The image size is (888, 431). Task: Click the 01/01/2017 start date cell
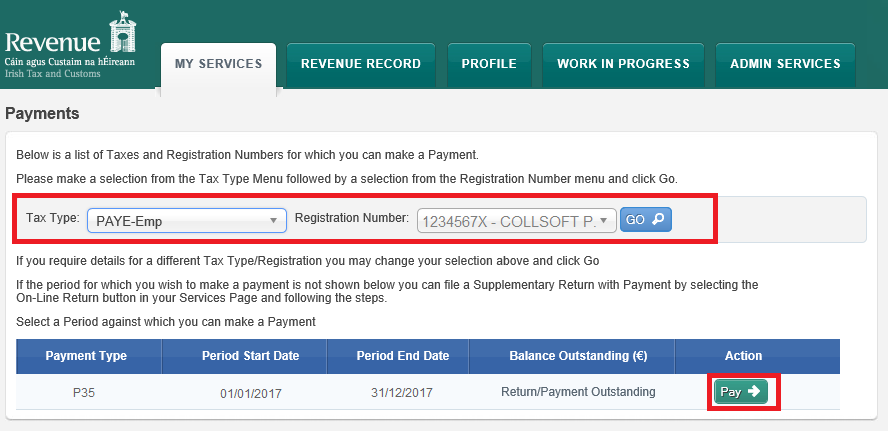[x=248, y=392]
